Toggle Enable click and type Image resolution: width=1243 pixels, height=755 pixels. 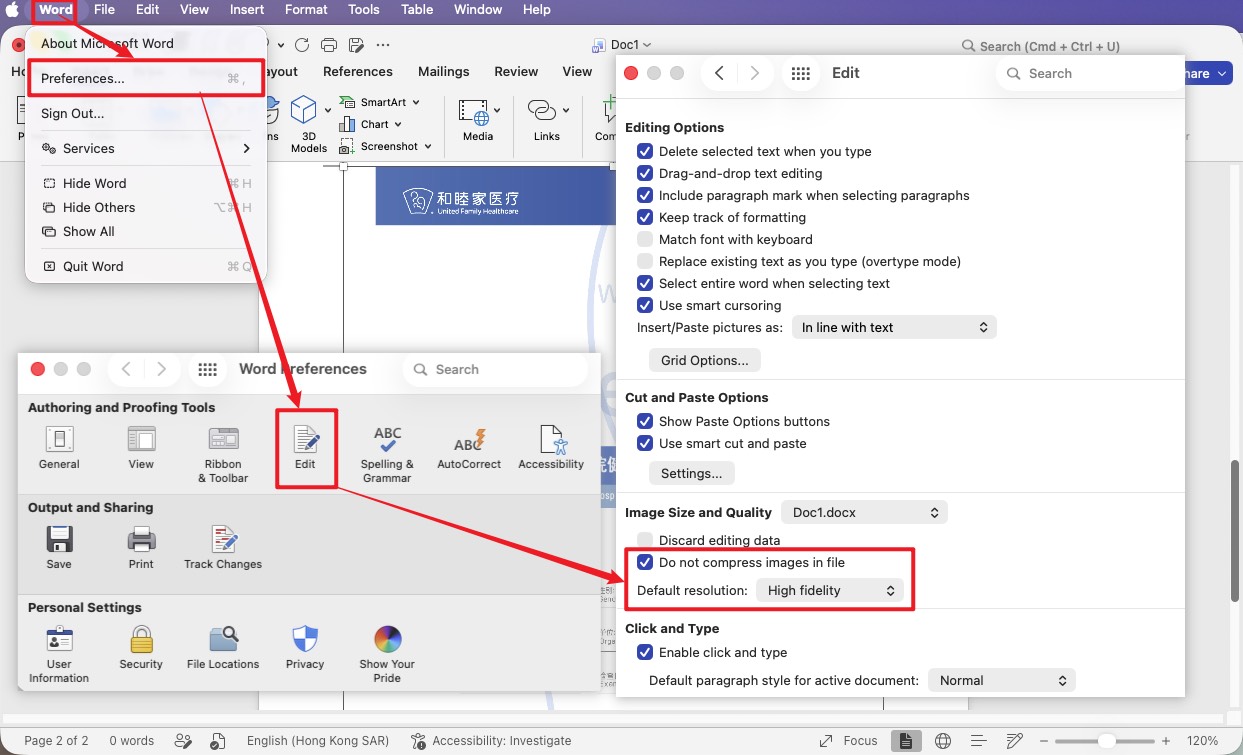pos(645,653)
